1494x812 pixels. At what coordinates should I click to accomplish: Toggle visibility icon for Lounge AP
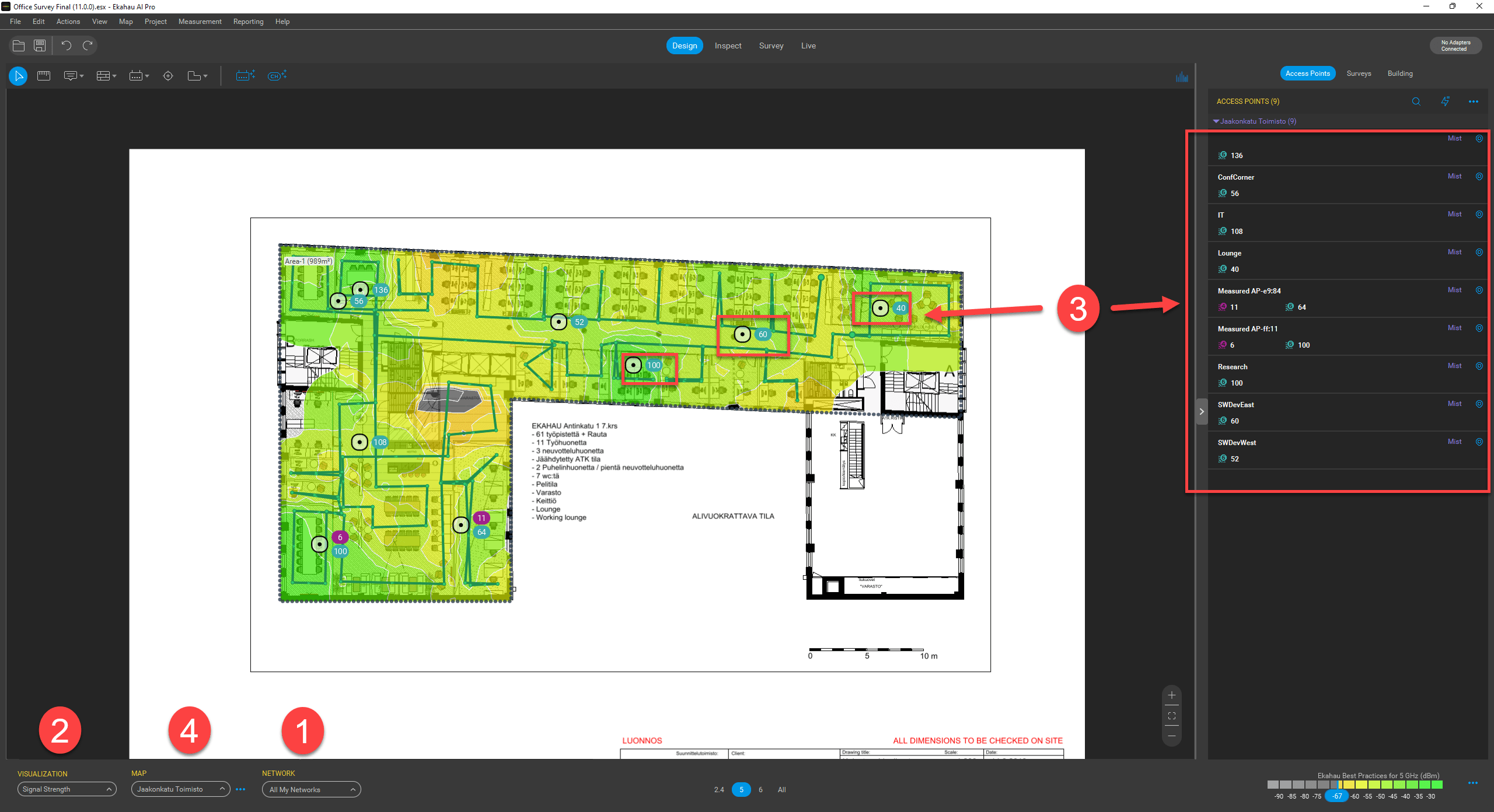click(x=1479, y=253)
